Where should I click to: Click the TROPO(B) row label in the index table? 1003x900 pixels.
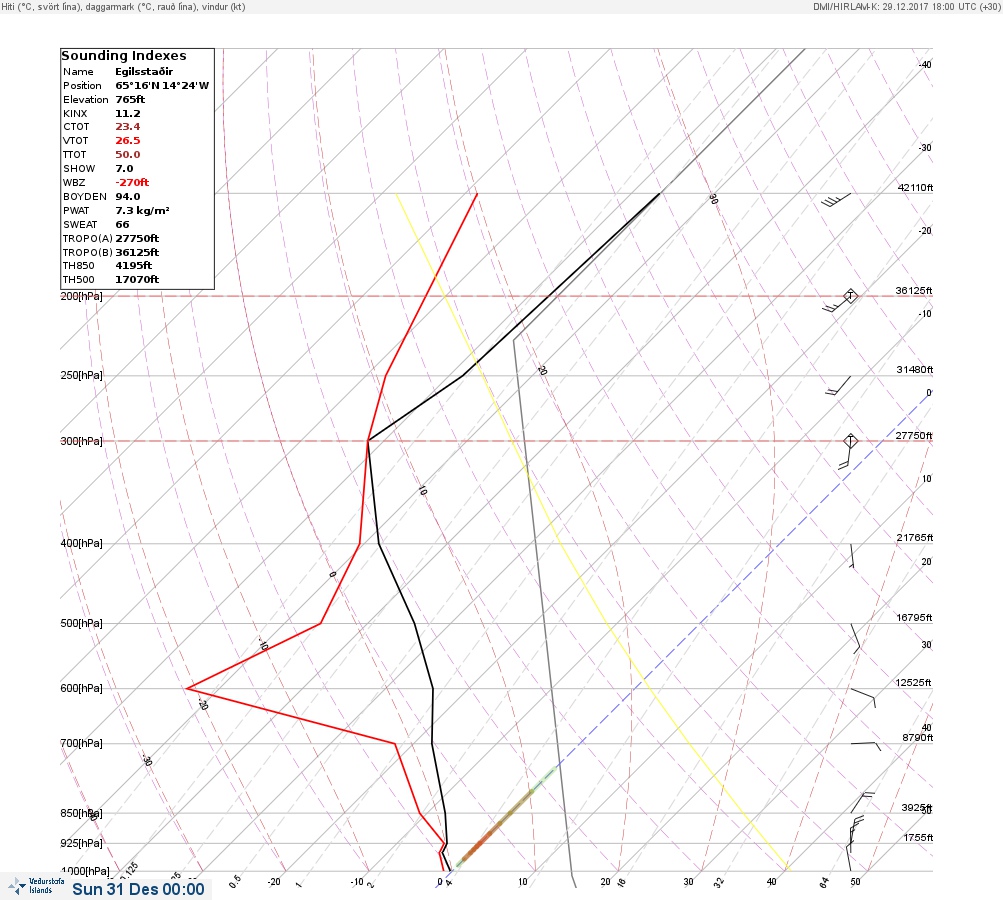(x=88, y=253)
